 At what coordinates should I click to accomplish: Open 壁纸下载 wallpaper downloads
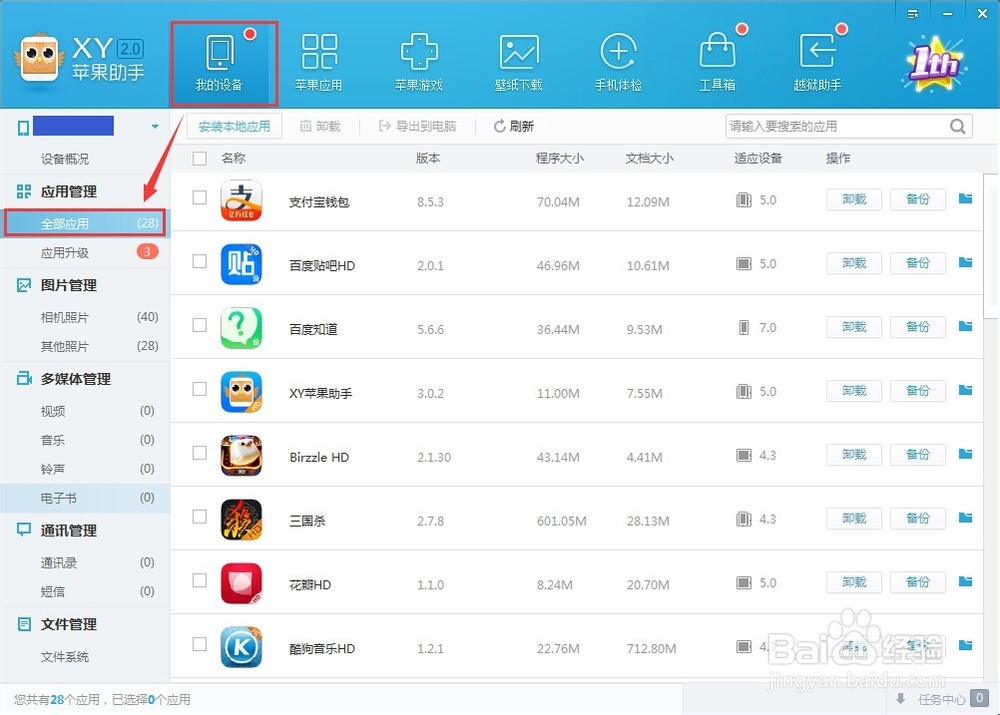coord(518,64)
